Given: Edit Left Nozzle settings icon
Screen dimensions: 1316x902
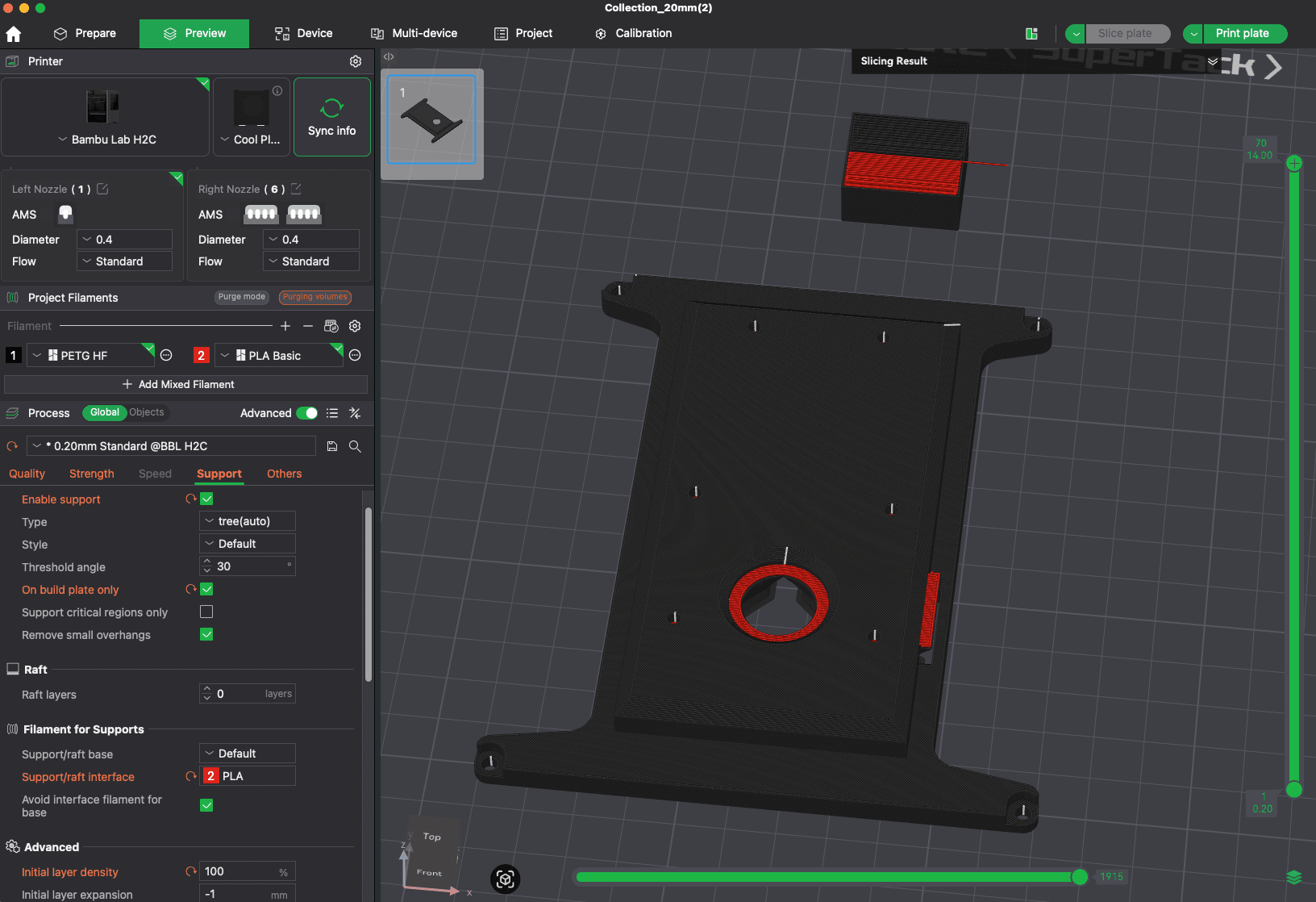Looking at the screenshot, I should [x=102, y=189].
